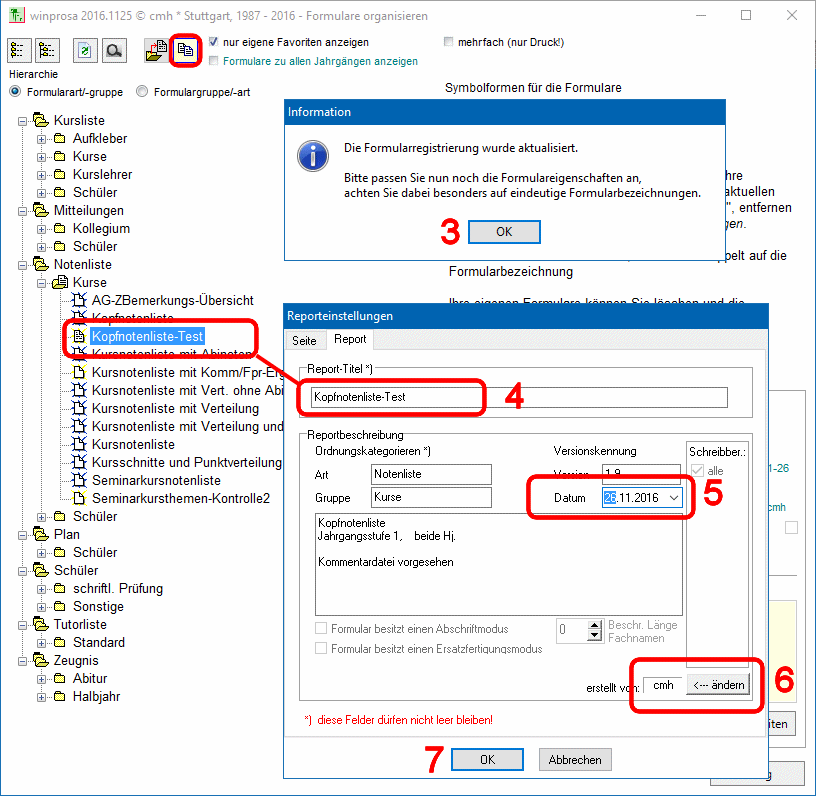Click the import form from folder icon
Screen dimensions: 816x796
click(x=155, y=51)
